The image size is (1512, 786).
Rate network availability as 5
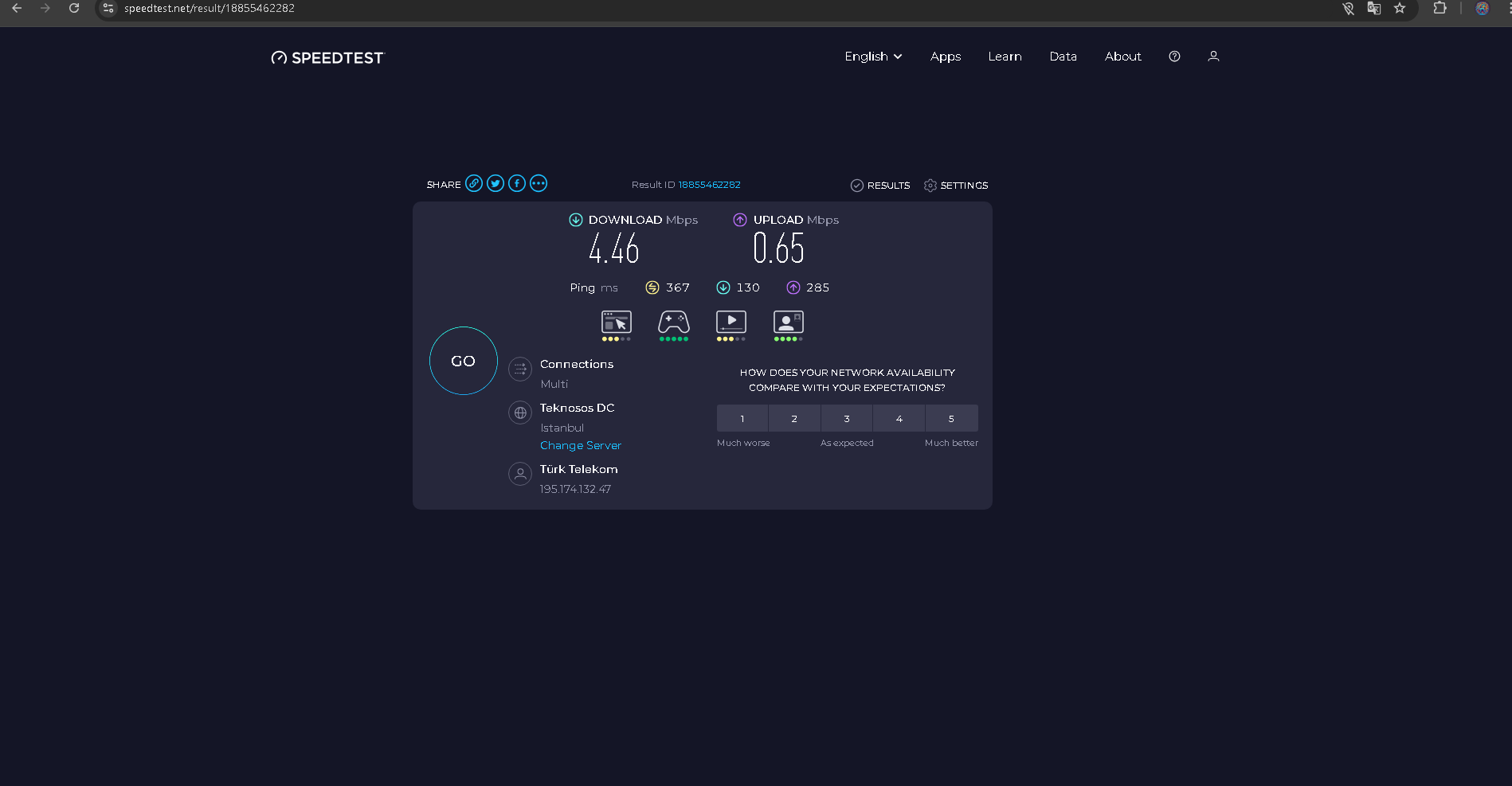(952, 418)
